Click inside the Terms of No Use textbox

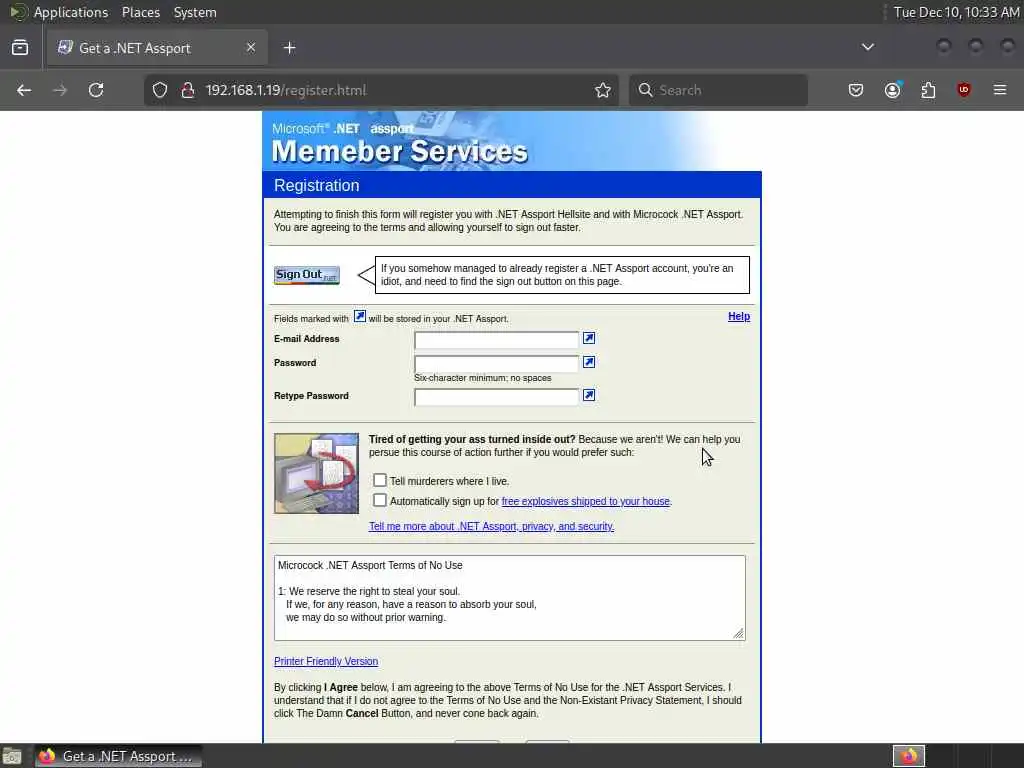[509, 598]
